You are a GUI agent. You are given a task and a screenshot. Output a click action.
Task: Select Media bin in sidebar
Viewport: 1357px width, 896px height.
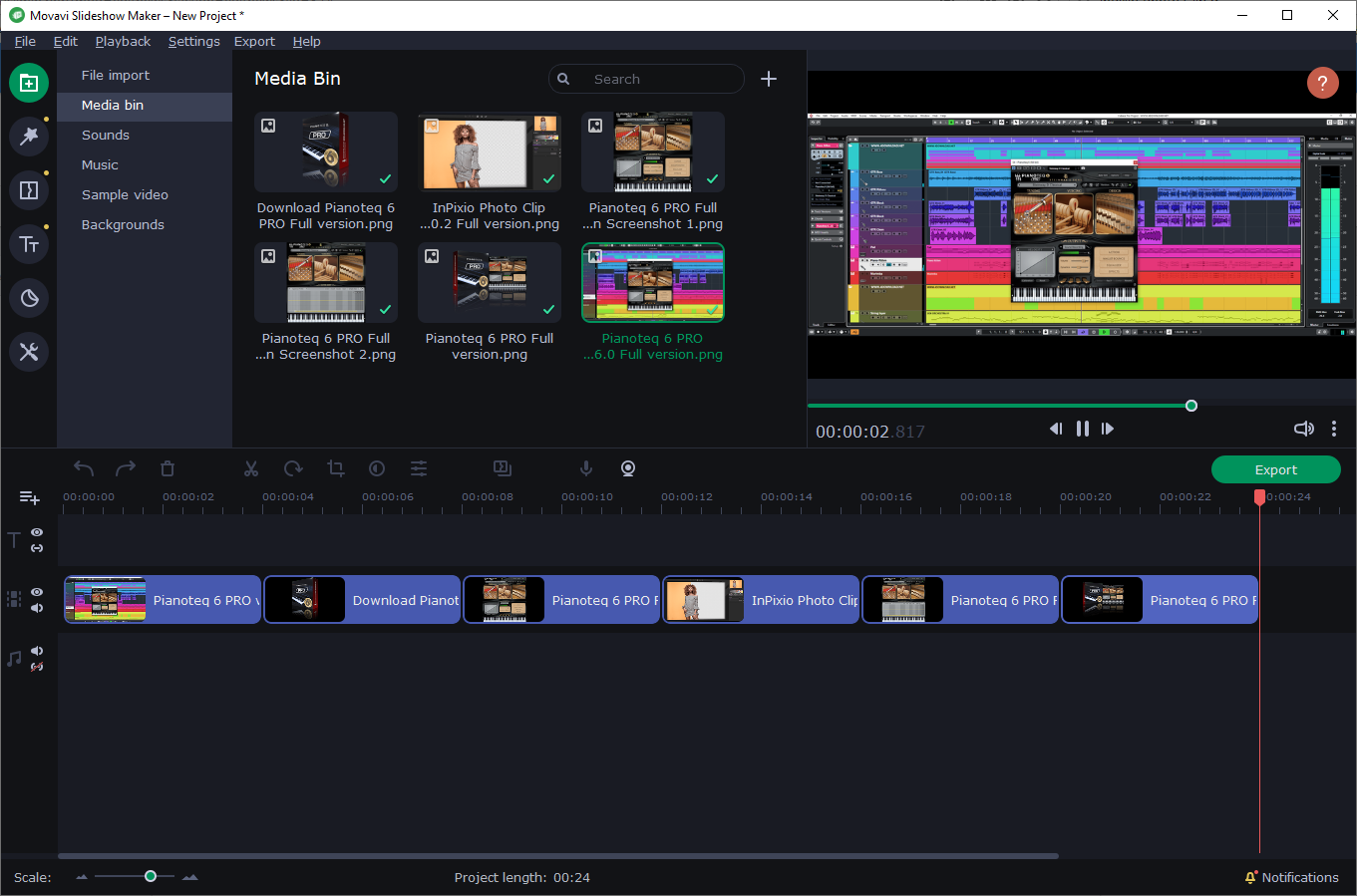point(145,105)
